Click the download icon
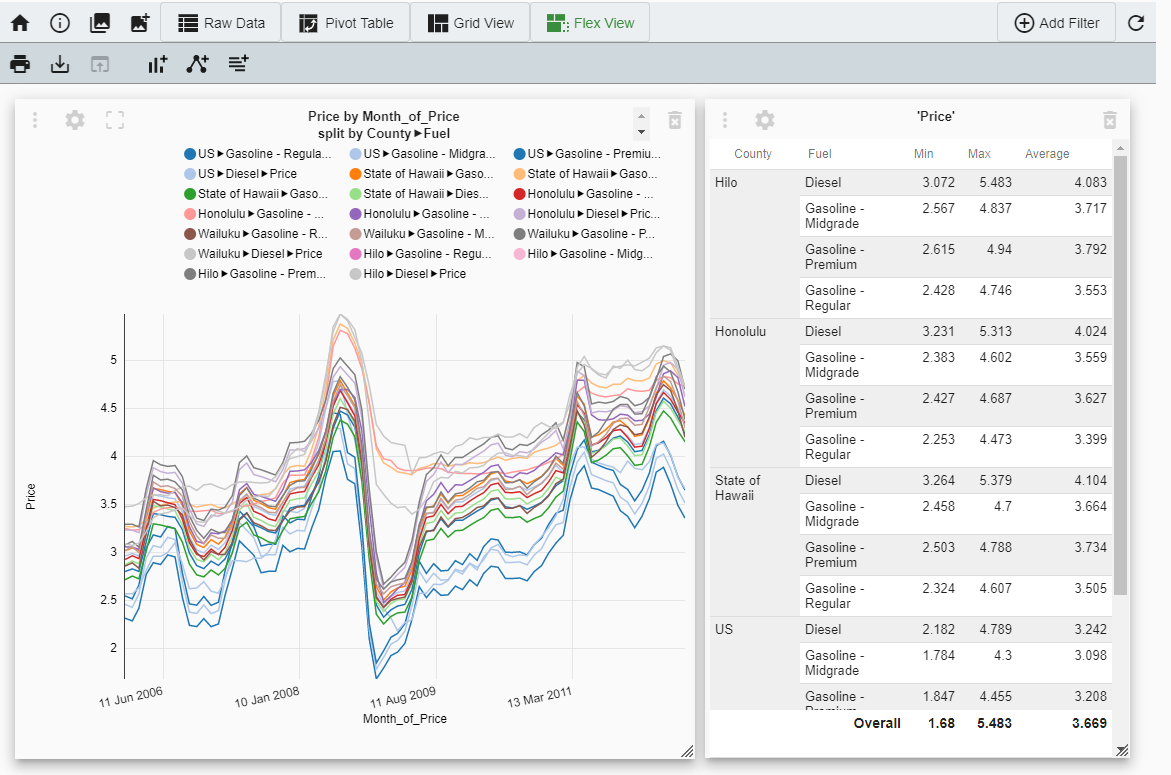Viewport: 1171px width, 775px height. pyautogui.click(x=60, y=64)
